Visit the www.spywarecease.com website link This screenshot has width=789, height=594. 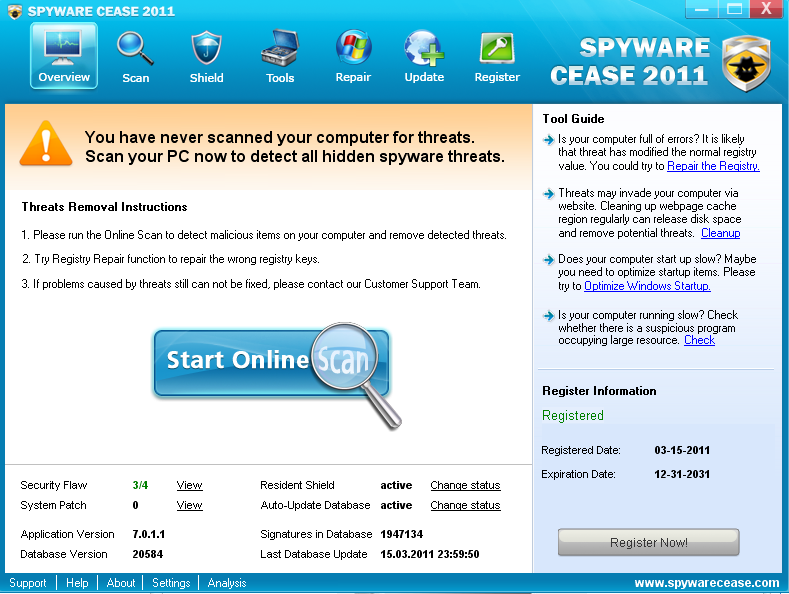coord(706,583)
